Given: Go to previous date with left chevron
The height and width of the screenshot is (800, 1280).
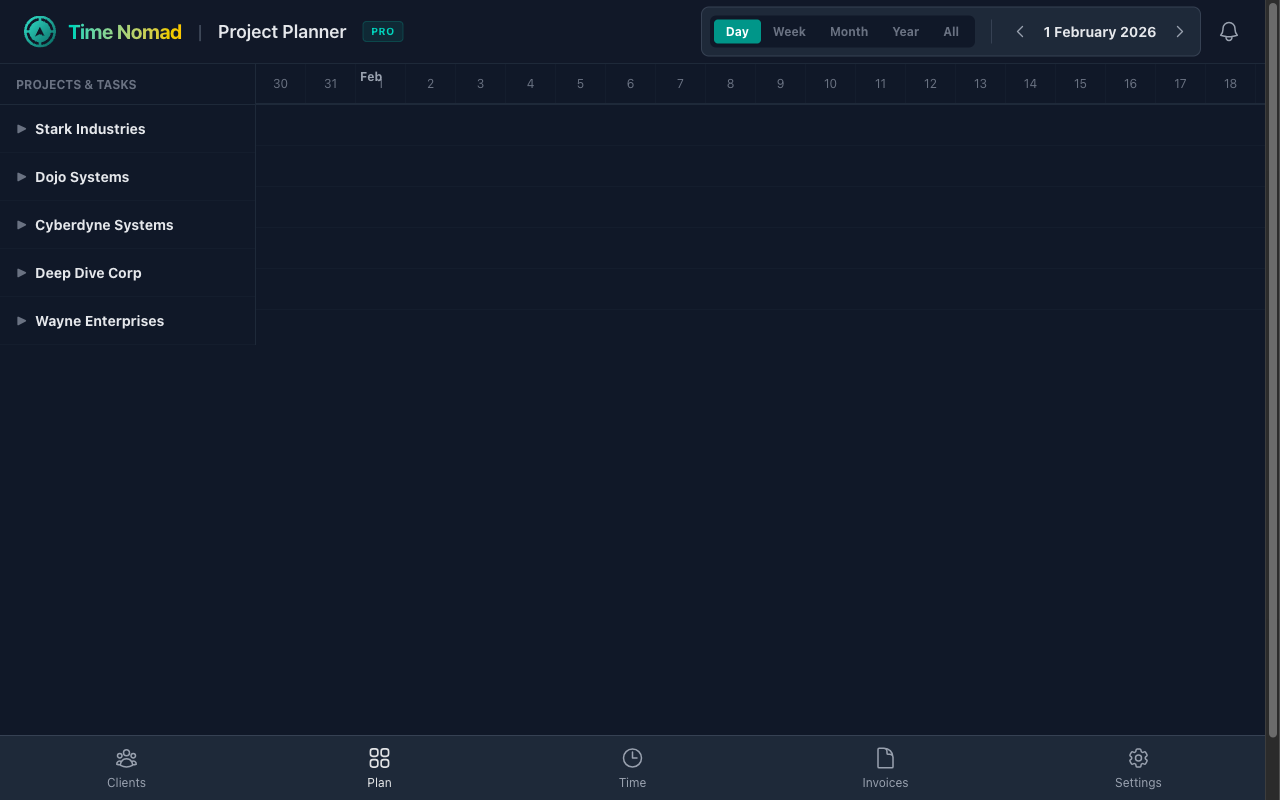Looking at the screenshot, I should coord(1020,31).
